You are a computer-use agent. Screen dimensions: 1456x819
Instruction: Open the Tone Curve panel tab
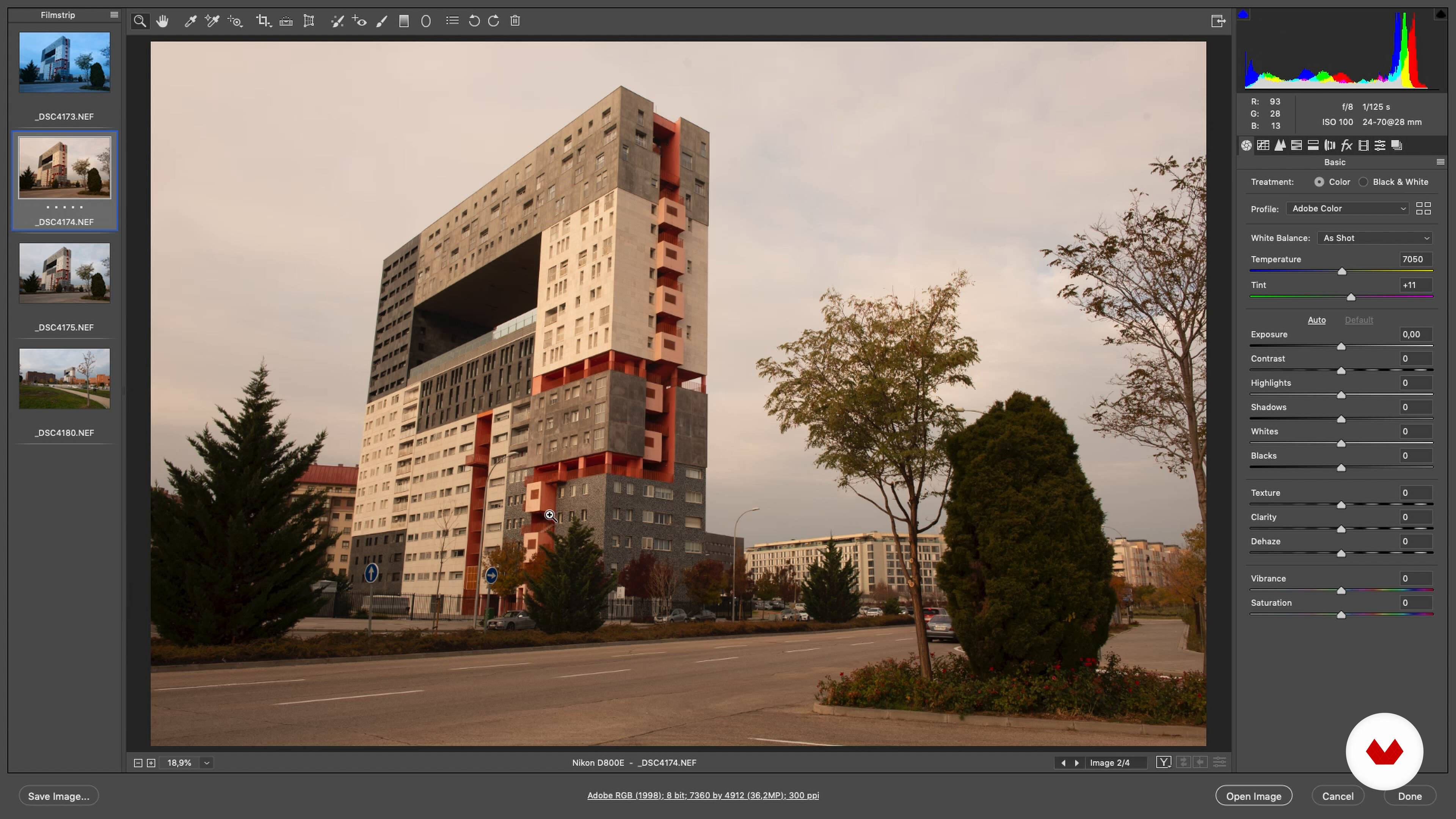1263,146
